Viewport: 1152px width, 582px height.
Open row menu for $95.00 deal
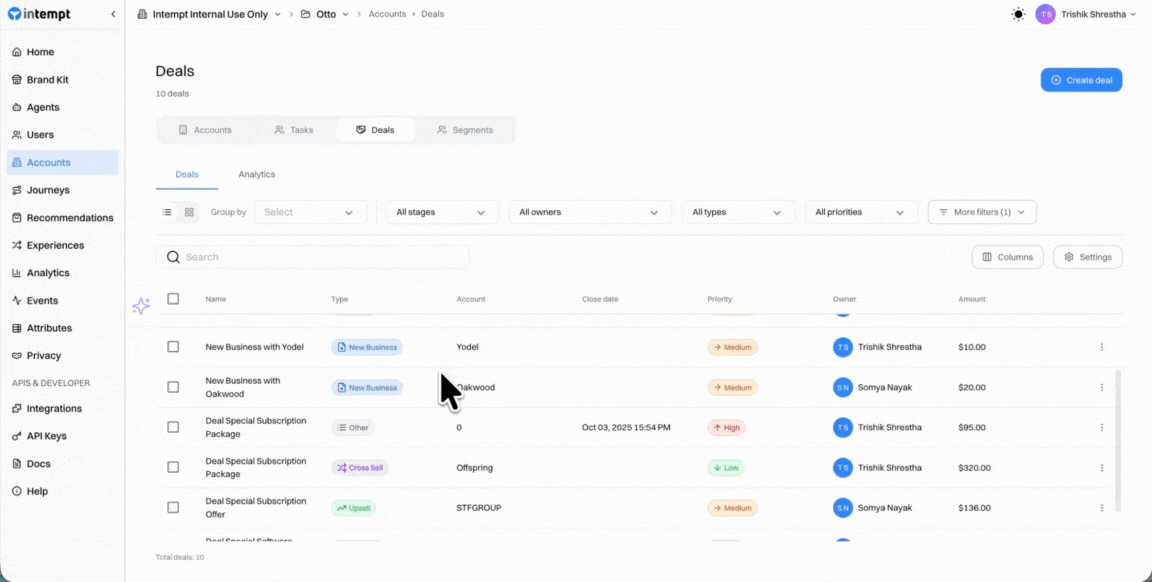pos(1101,427)
